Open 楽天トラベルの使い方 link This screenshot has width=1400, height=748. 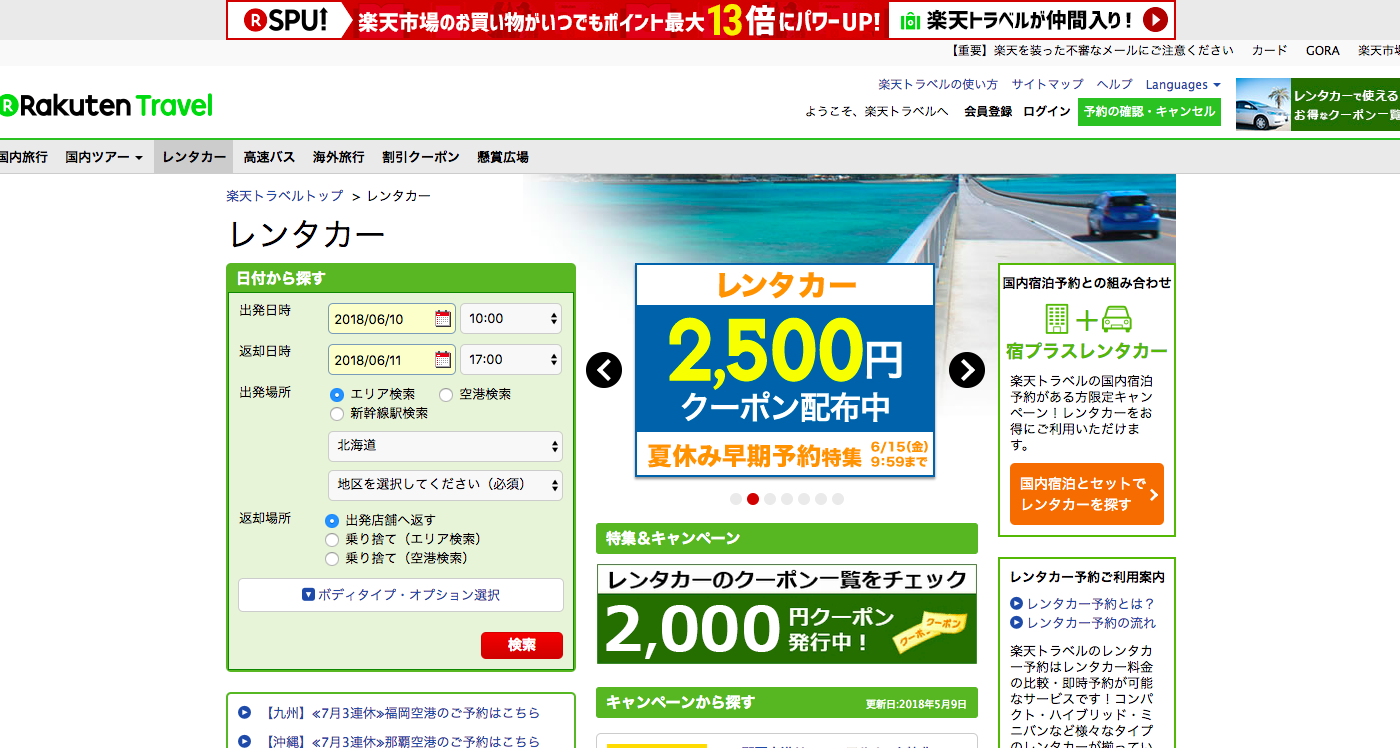(x=938, y=85)
